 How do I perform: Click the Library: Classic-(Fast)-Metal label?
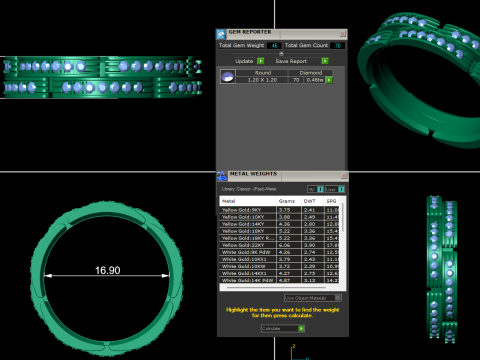(x=249, y=189)
